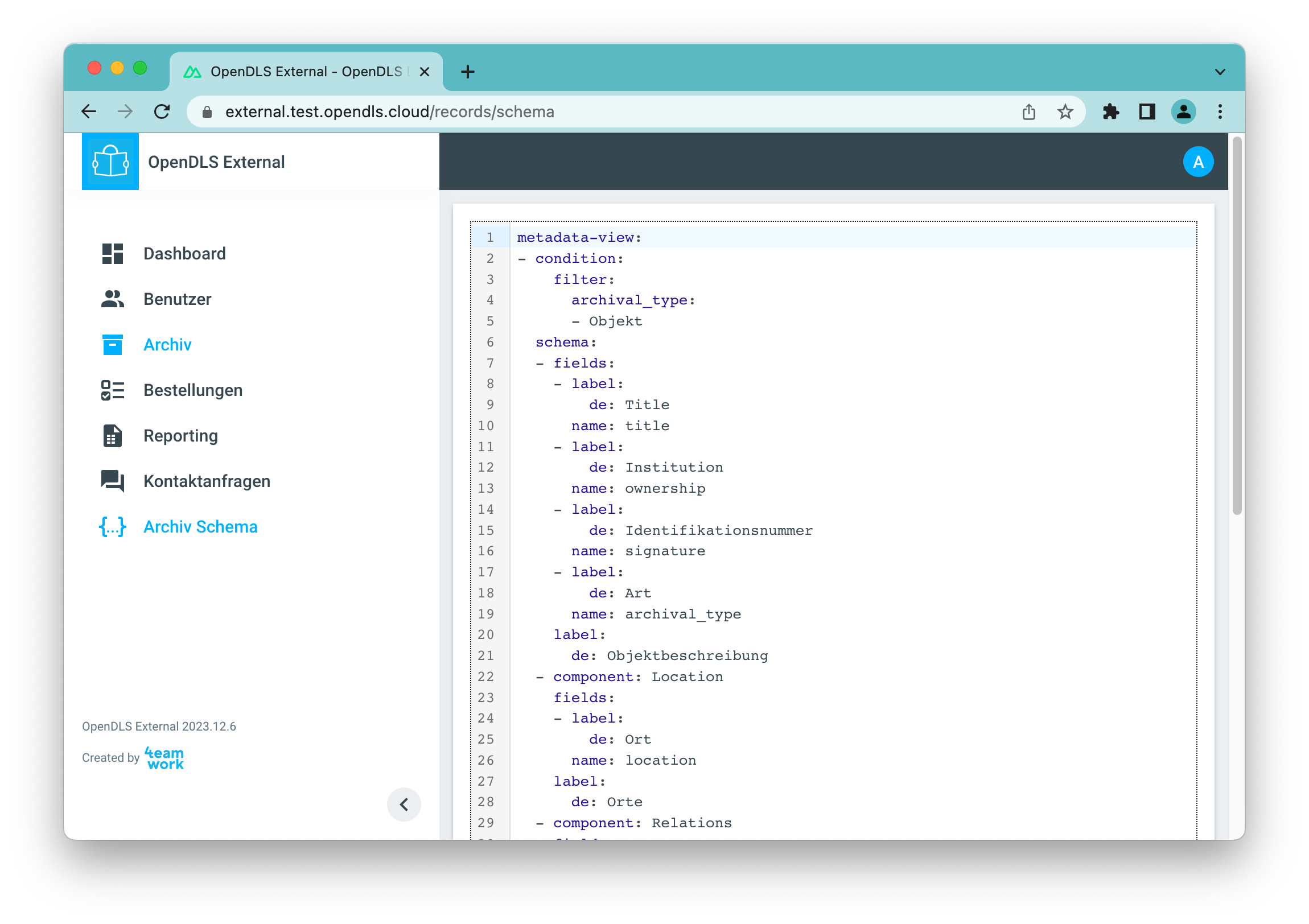Open the 4teamwork link
Viewport: 1309px width, 924px height.
(164, 758)
